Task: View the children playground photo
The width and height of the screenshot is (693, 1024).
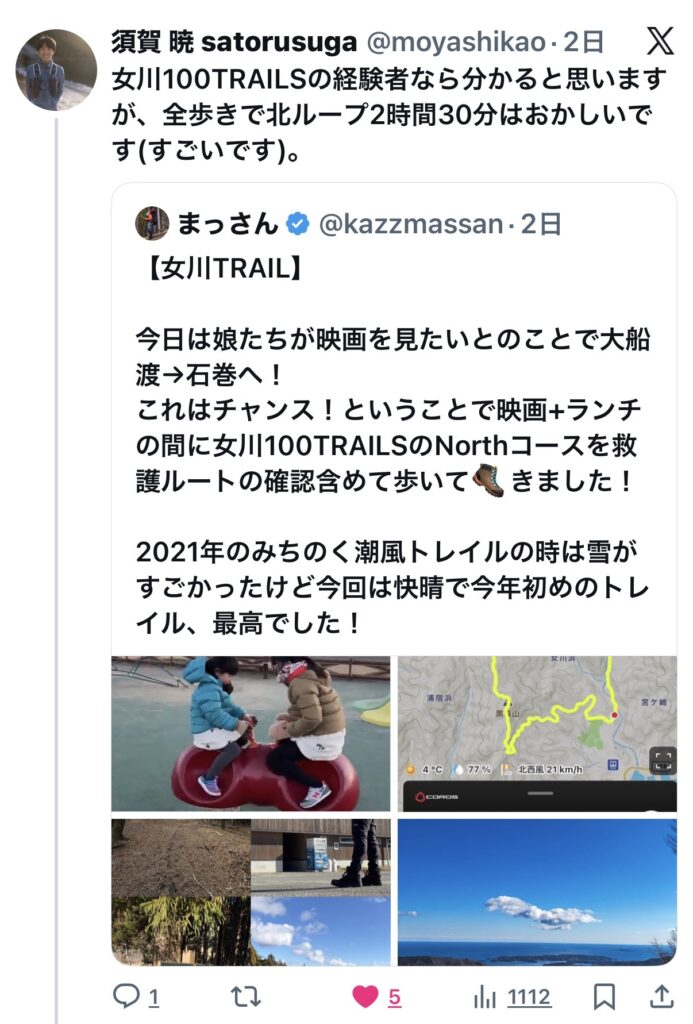Action: pyautogui.click(x=251, y=733)
